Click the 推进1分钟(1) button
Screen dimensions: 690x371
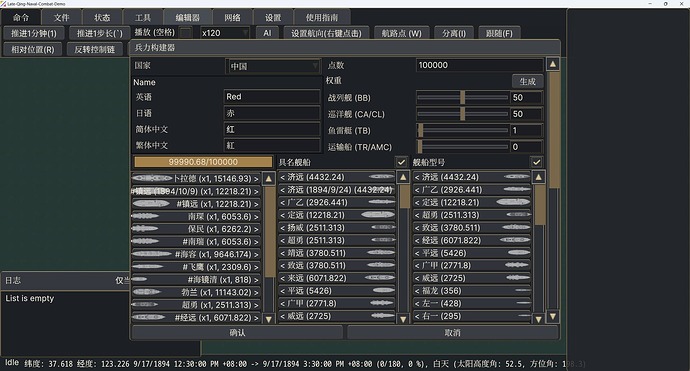34,33
